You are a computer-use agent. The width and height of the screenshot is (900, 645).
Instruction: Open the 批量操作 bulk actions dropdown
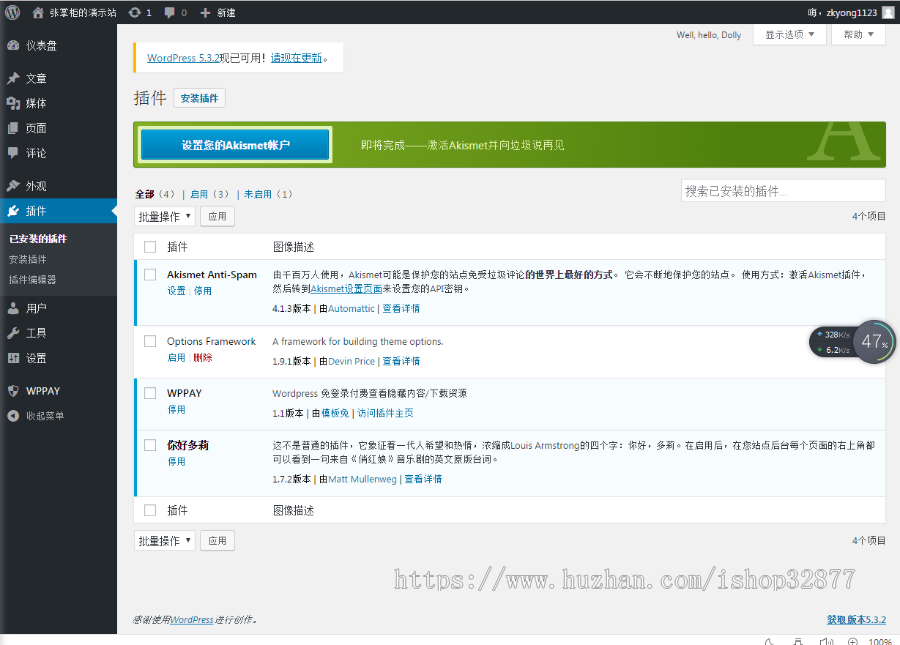click(163, 216)
